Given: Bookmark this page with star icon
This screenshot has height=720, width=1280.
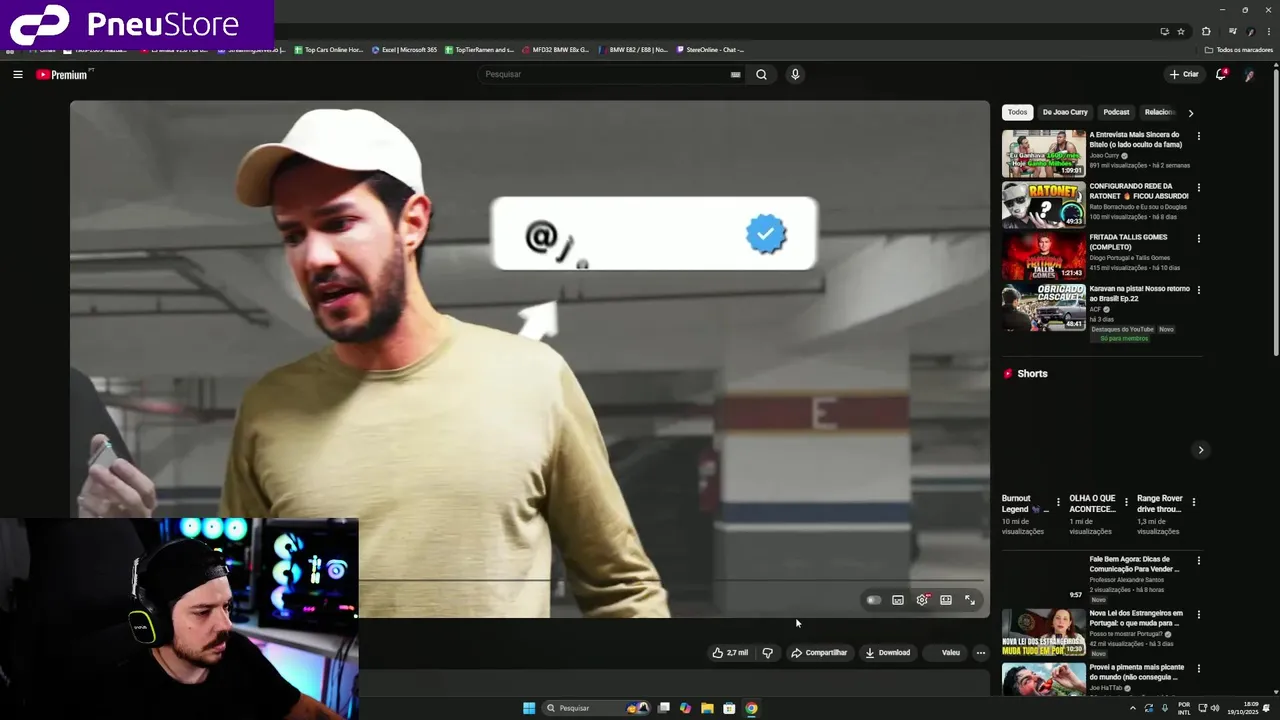Looking at the screenshot, I should tap(1181, 32).
